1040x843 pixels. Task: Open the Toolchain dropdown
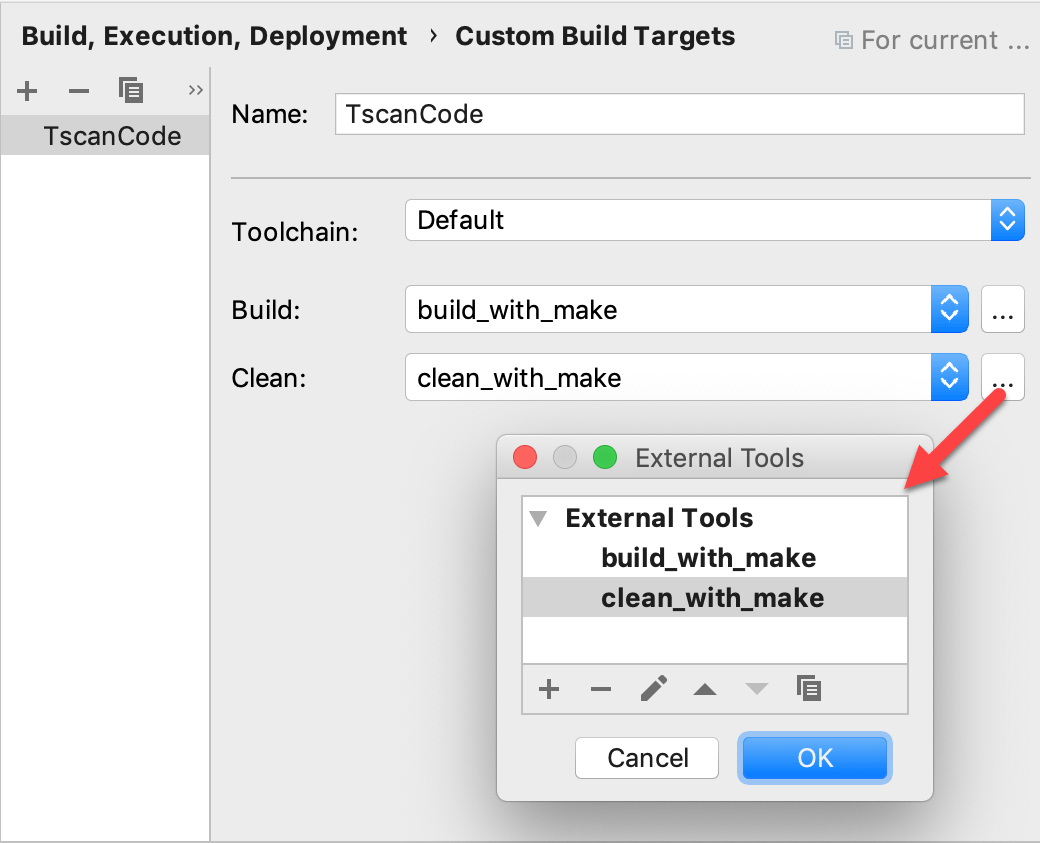[1008, 220]
